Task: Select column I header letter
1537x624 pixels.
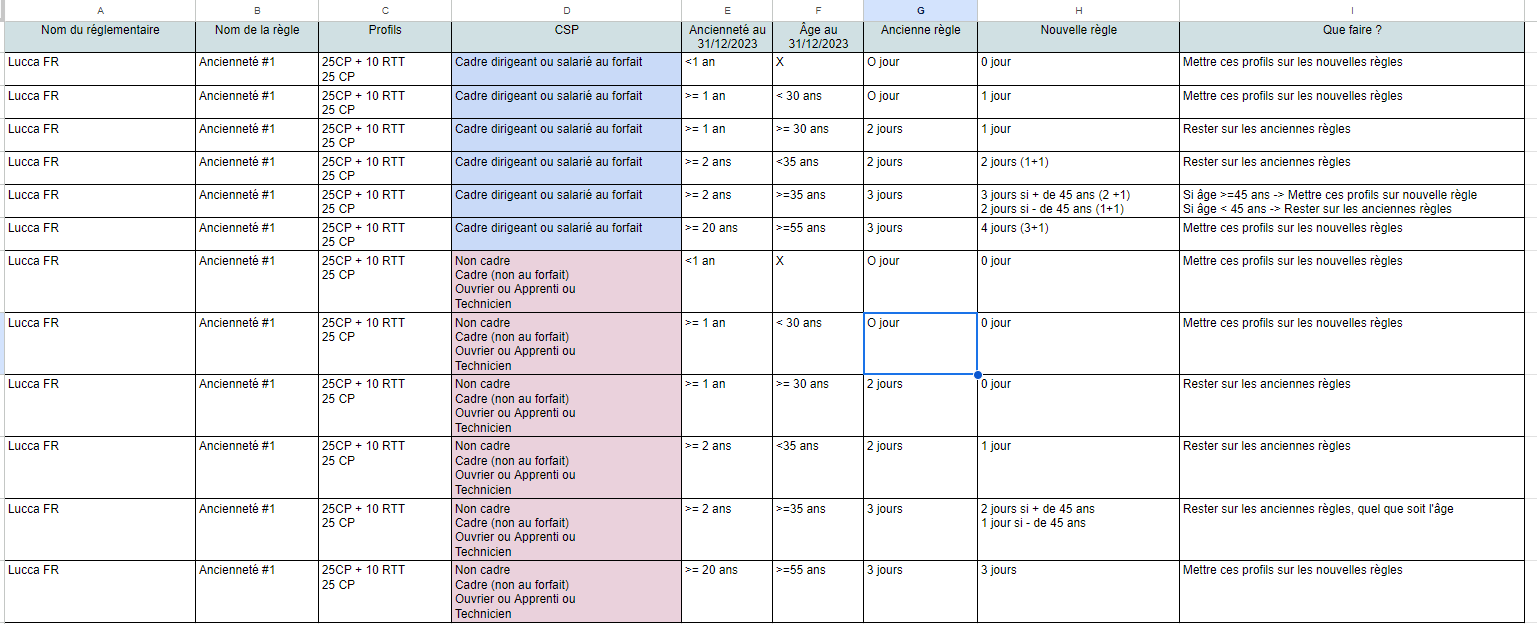Action: (1357, 9)
